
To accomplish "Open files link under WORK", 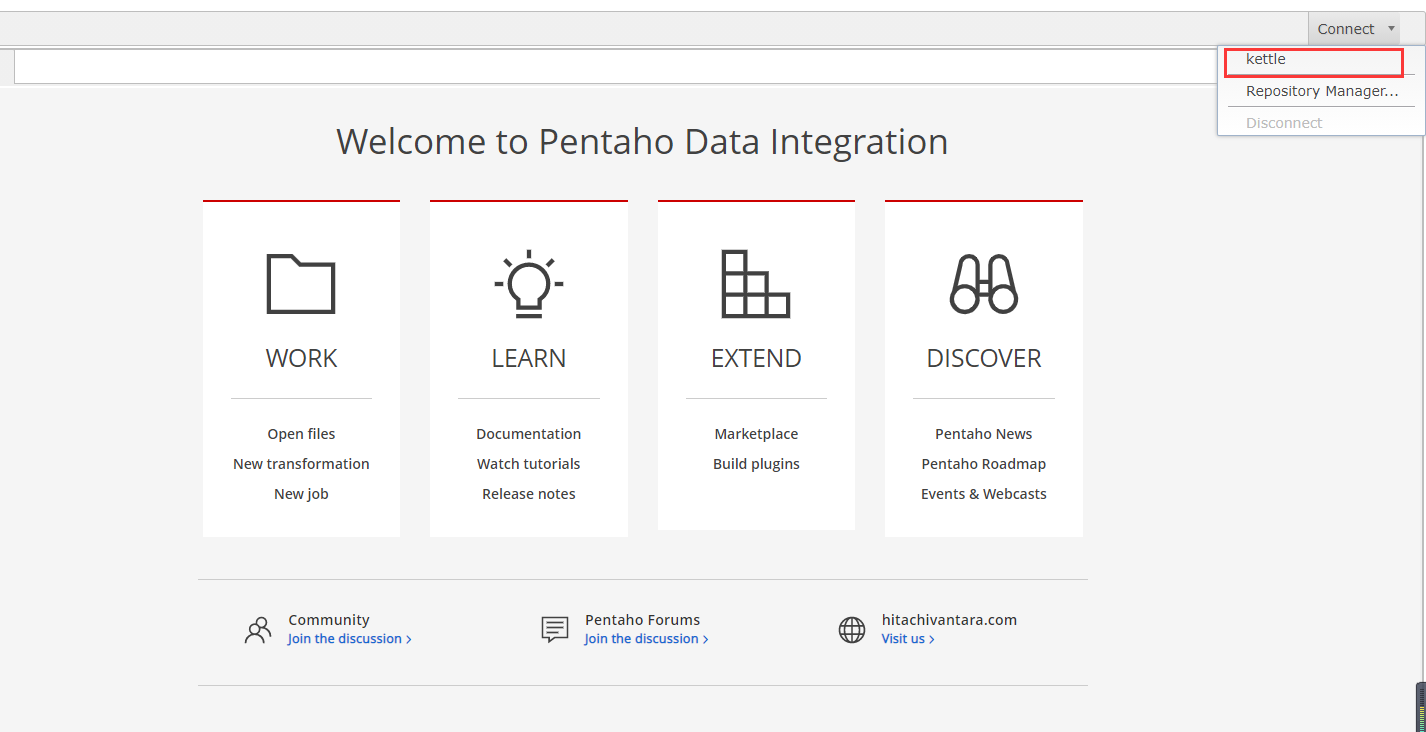I will coord(301,434).
